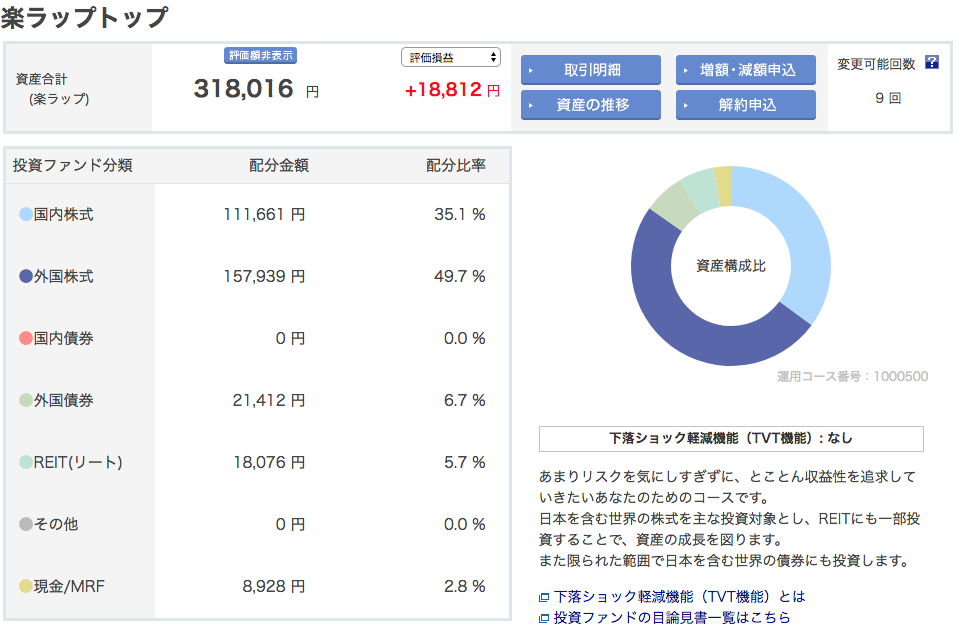Click the 現金/MRF row label
Screen dimensions: 958x627
(69, 586)
